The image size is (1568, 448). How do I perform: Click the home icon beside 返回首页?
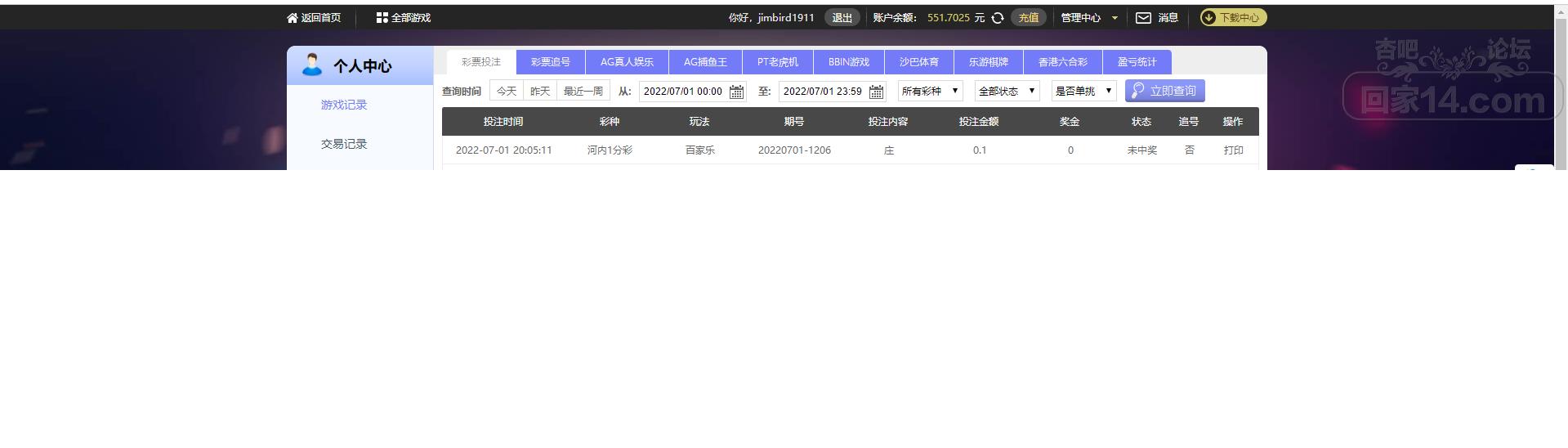tap(293, 17)
